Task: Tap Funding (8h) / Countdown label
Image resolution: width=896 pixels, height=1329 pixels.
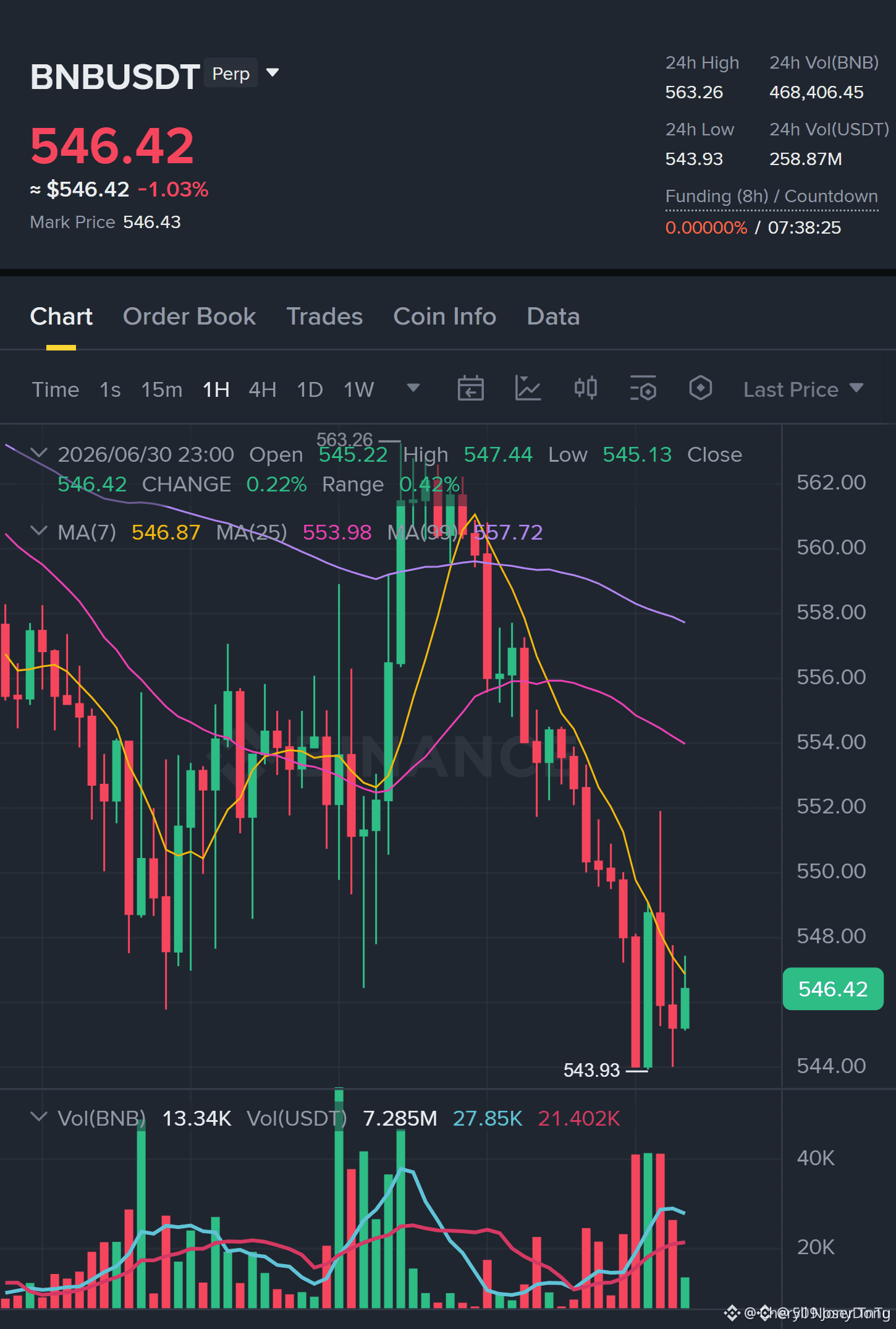Action: point(771,196)
